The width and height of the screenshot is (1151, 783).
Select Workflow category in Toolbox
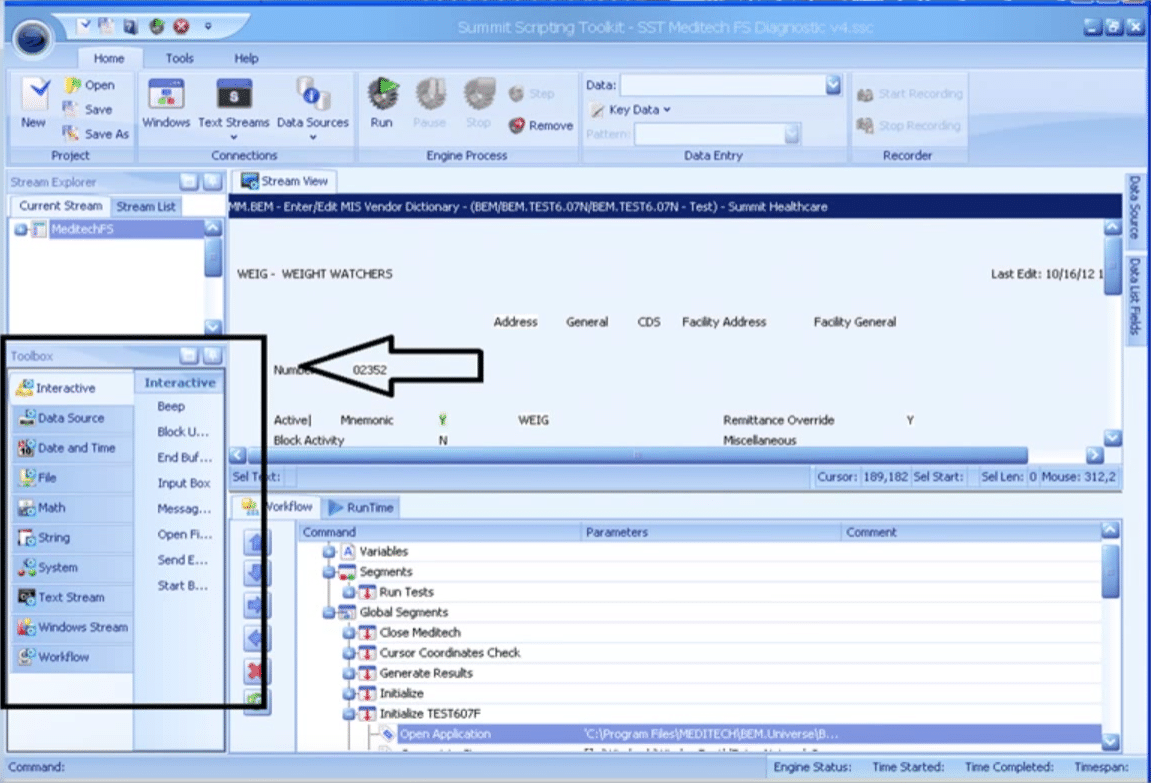point(71,657)
